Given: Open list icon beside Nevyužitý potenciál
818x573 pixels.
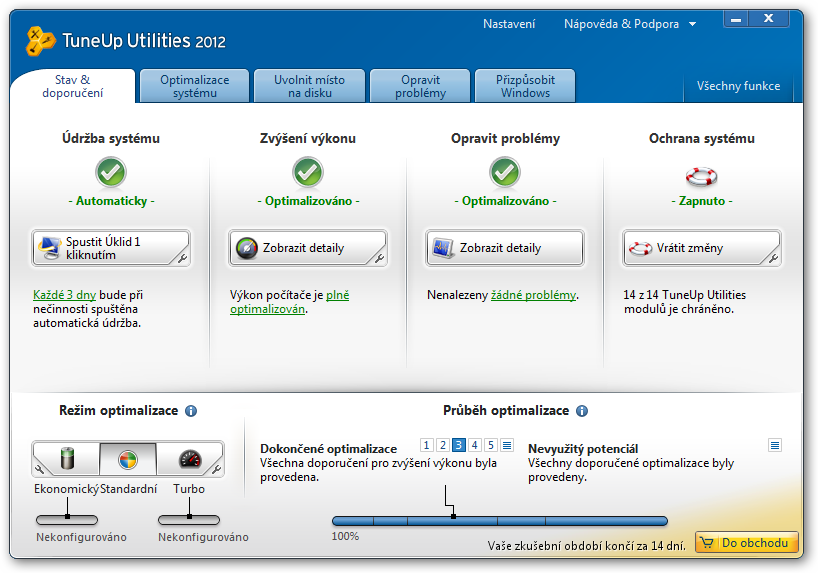Looking at the screenshot, I should (x=775, y=445).
